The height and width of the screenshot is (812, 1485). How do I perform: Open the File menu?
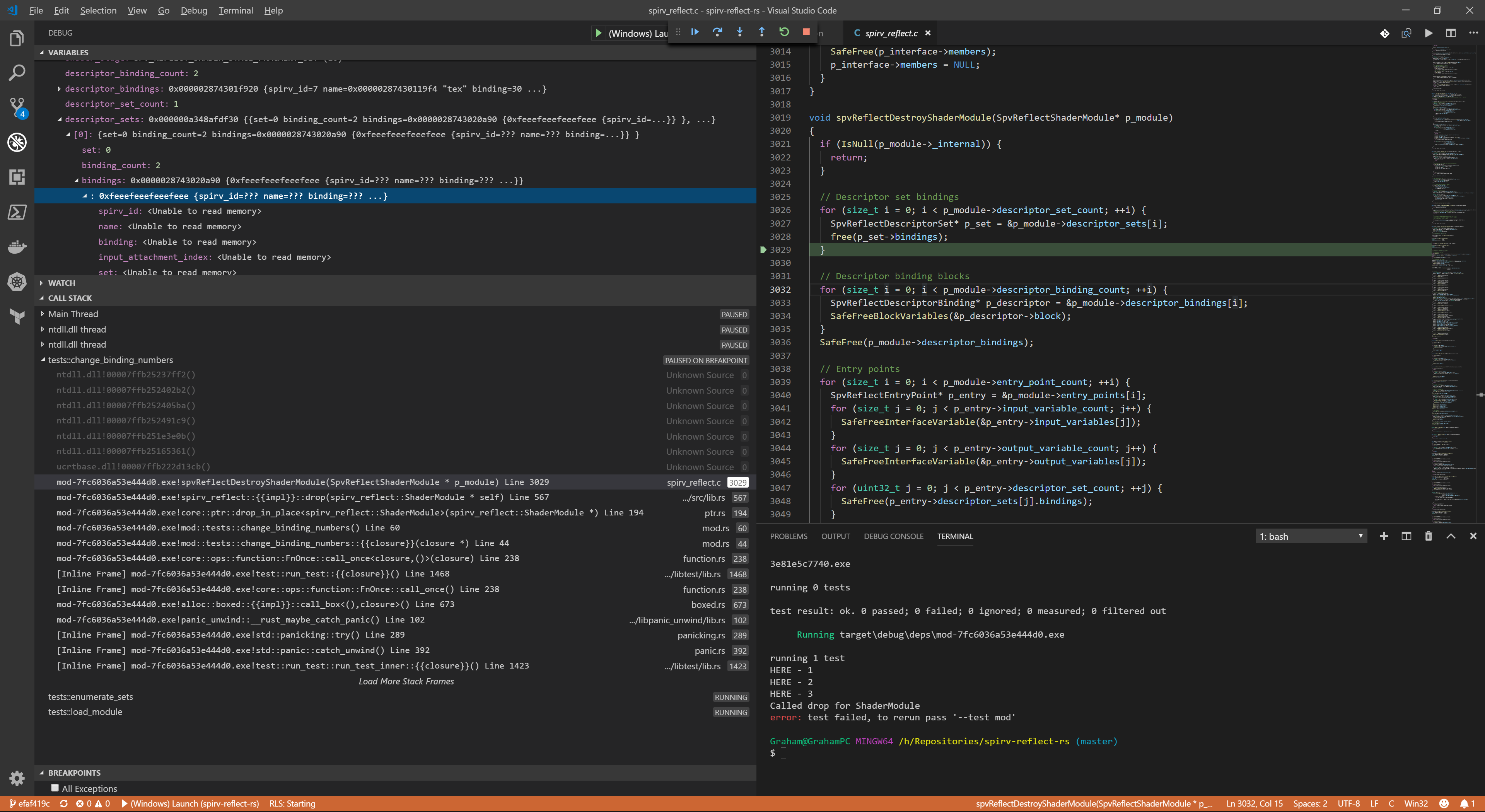36,10
